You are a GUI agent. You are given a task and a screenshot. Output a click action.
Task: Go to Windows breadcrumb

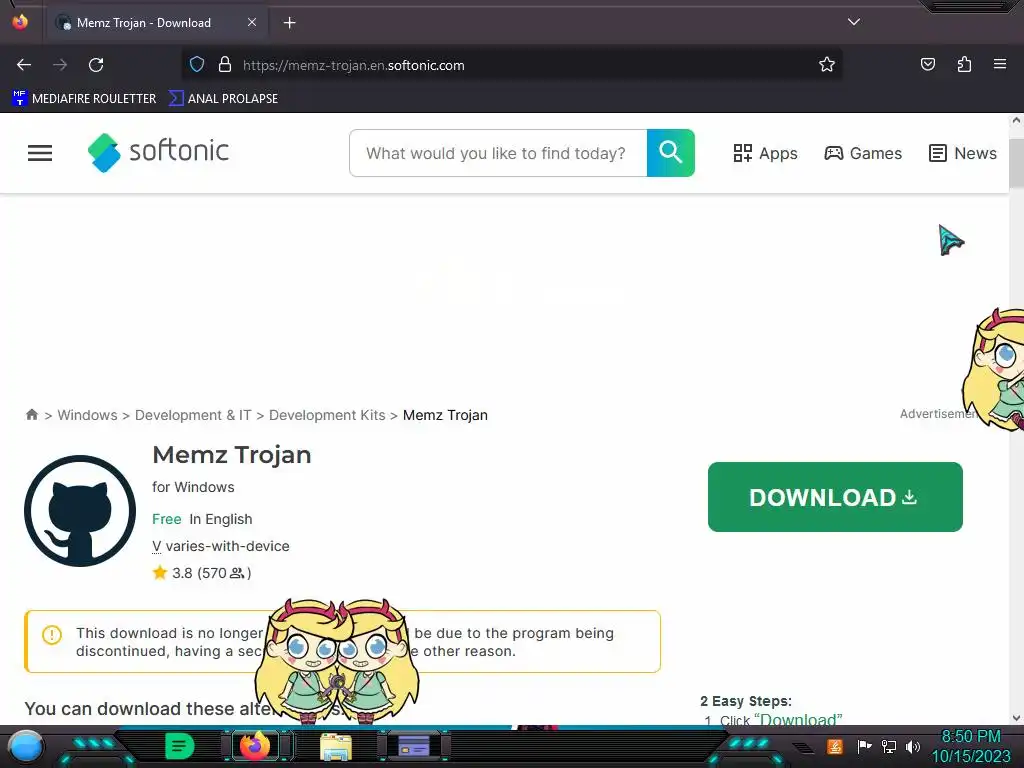tap(88, 415)
